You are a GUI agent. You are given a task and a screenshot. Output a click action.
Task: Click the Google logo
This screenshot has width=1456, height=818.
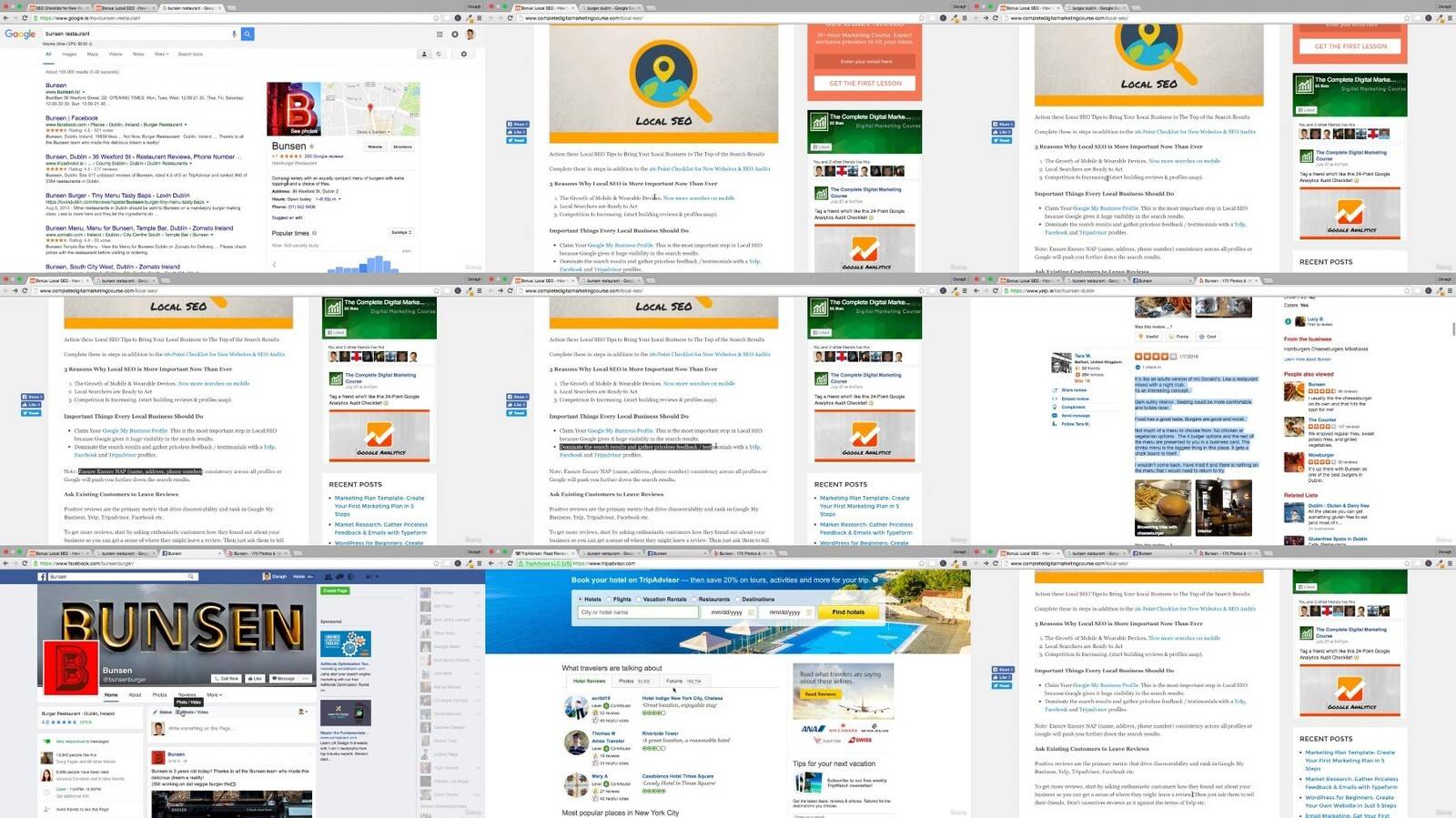tap(20, 34)
